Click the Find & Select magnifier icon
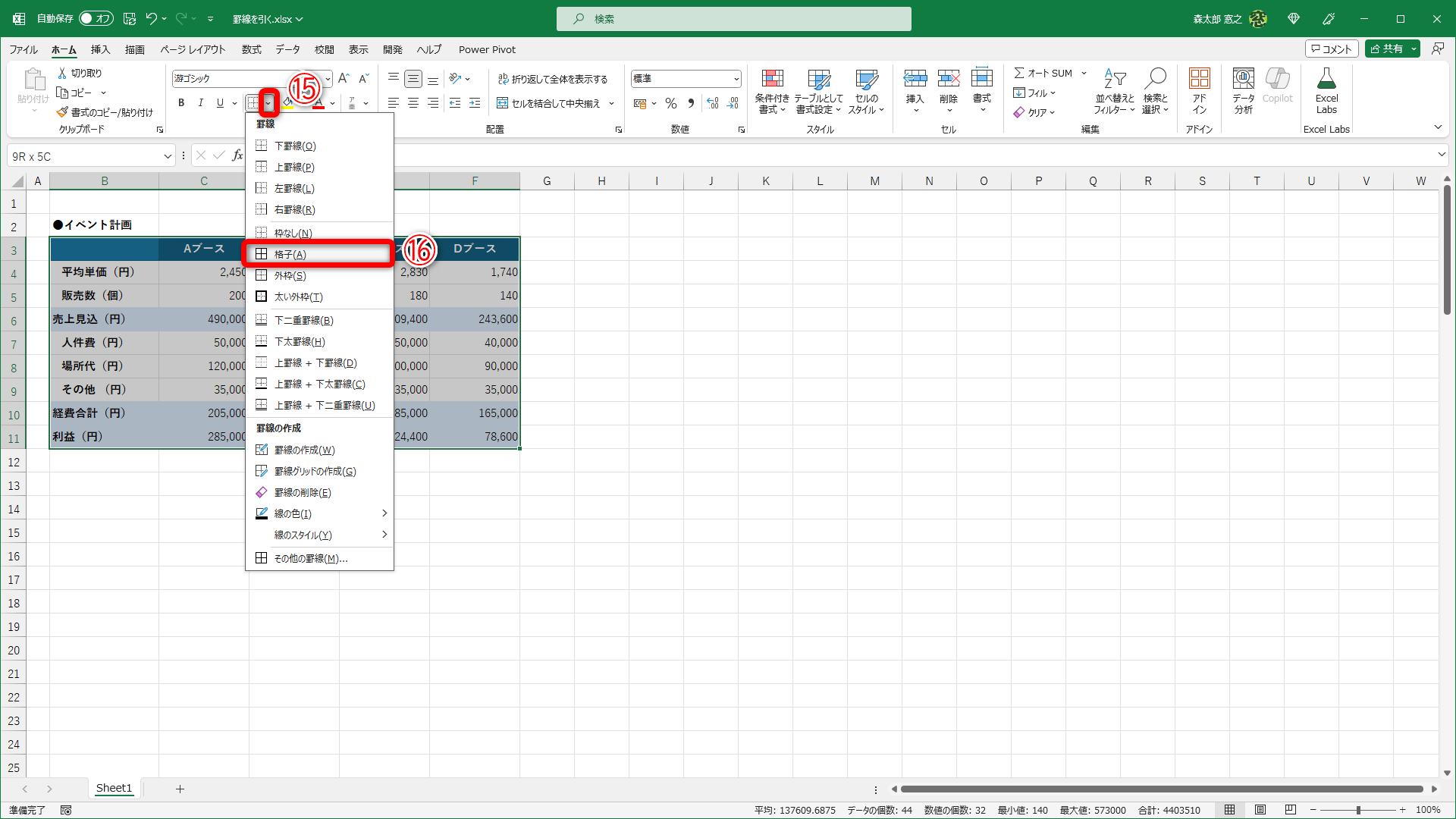 click(1156, 79)
